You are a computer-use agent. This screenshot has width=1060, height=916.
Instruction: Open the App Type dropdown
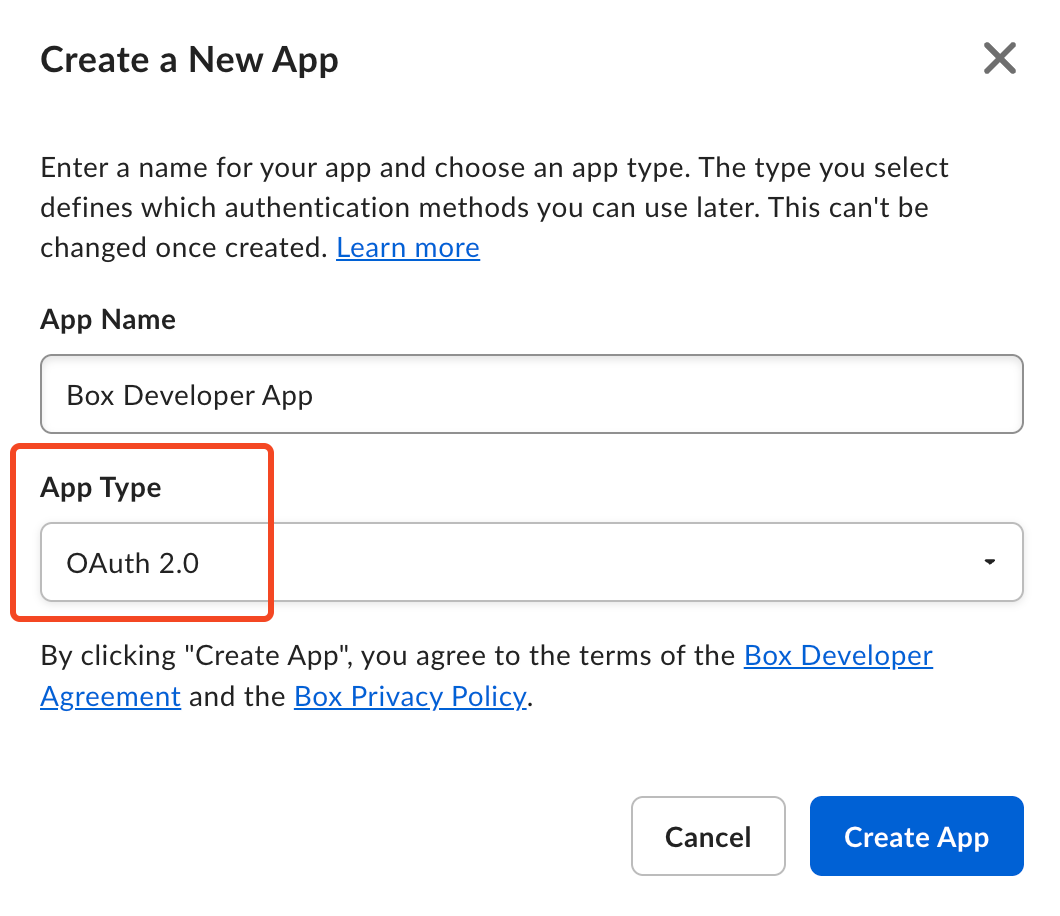click(531, 562)
